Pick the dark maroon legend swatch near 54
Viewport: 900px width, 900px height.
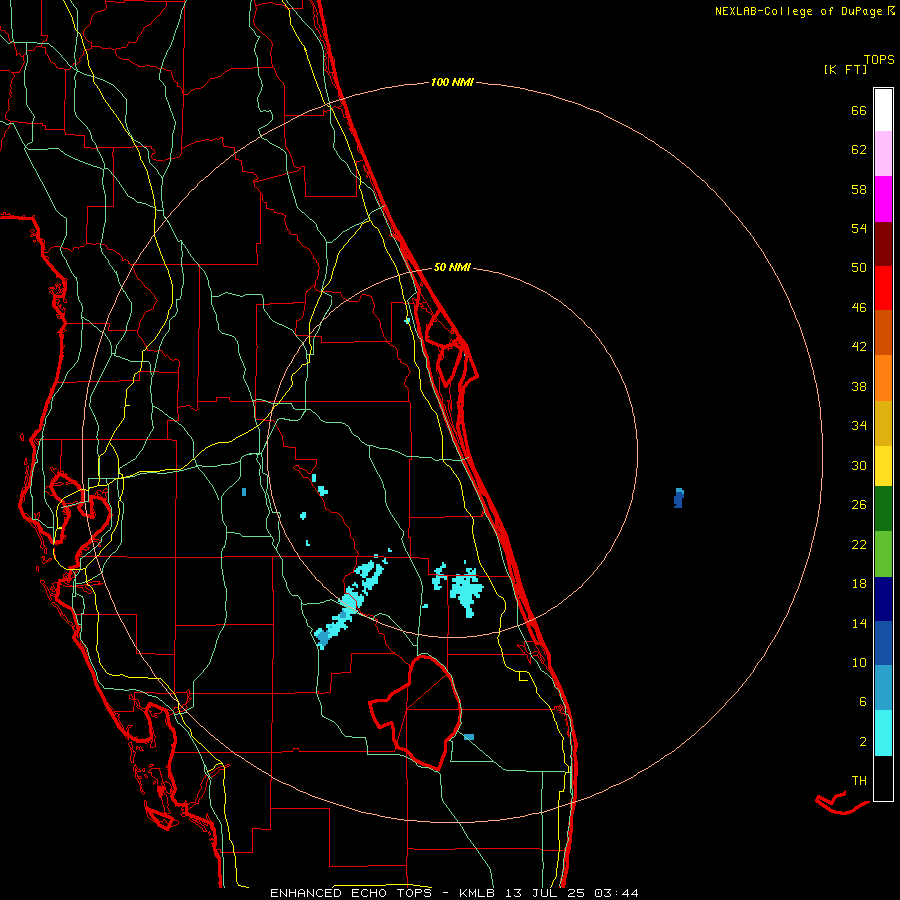point(883,244)
